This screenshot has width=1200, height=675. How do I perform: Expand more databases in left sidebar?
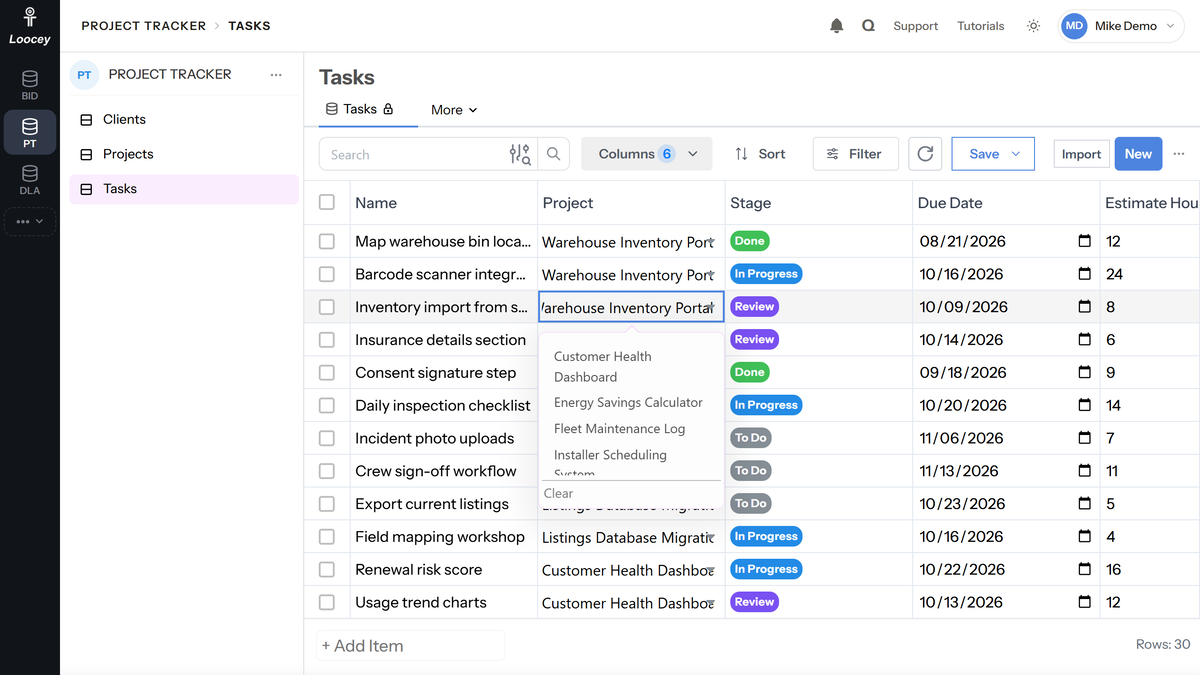[x=30, y=222]
